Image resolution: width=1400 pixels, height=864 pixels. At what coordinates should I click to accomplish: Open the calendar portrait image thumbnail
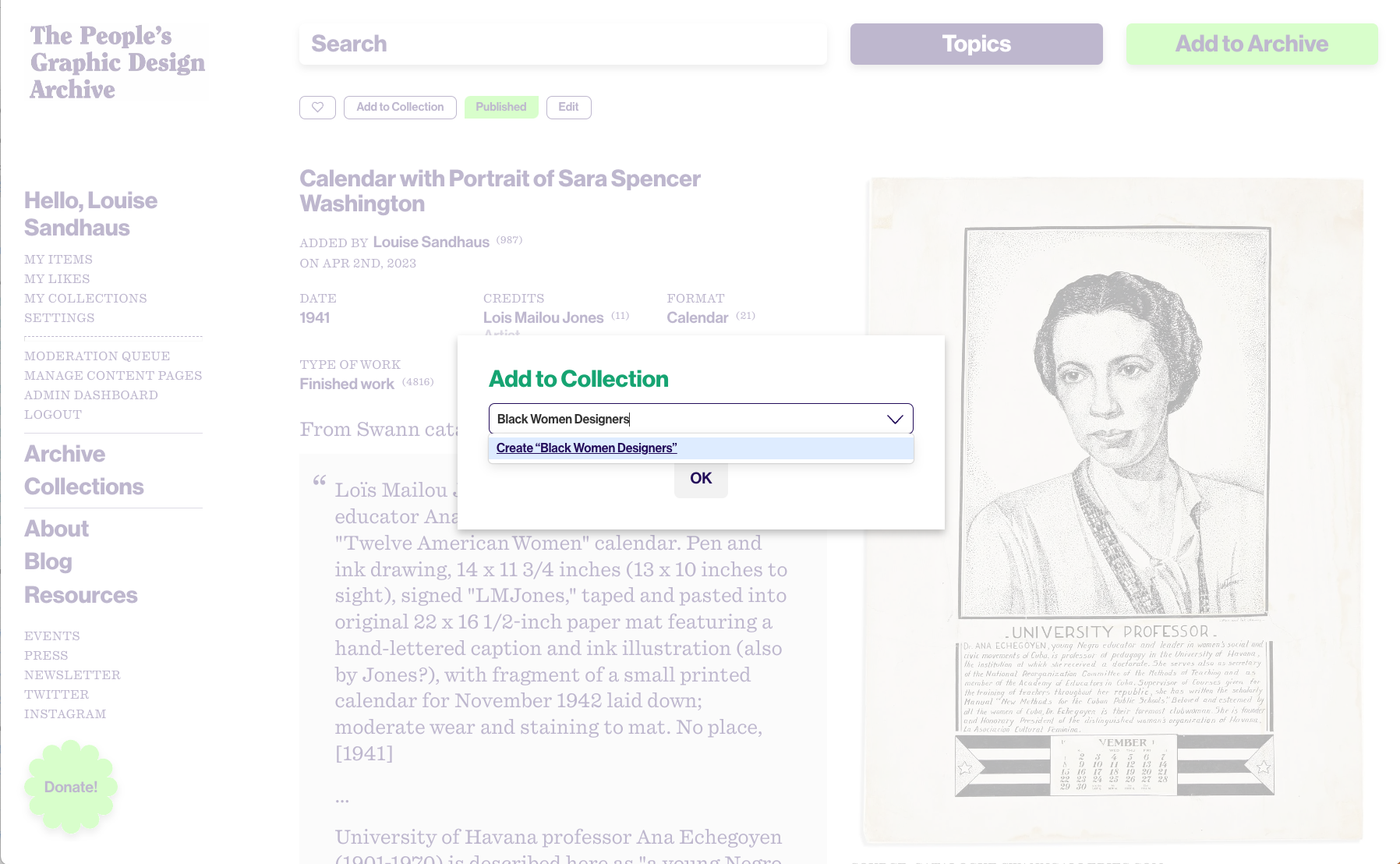click(x=1114, y=511)
